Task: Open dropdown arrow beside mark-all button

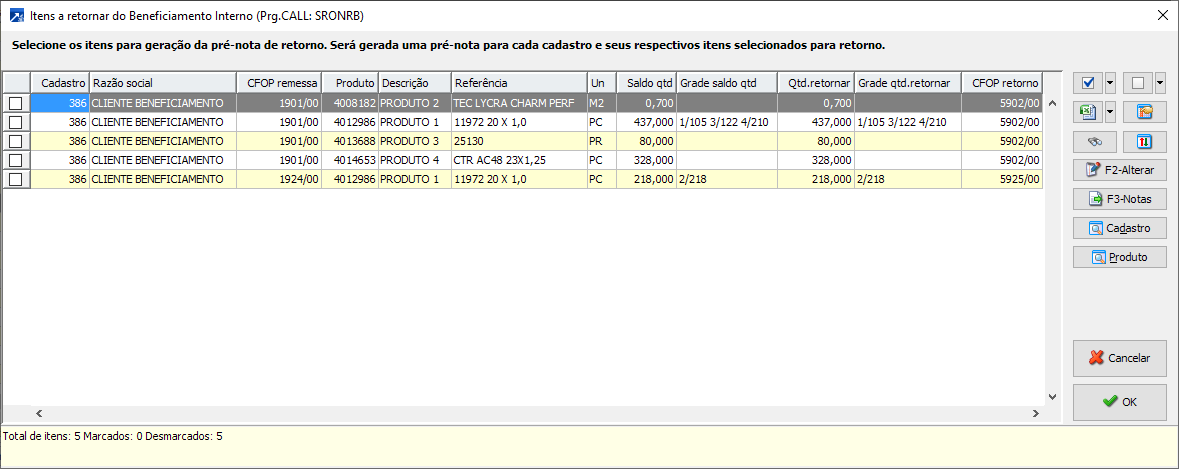Action: coord(1110,83)
